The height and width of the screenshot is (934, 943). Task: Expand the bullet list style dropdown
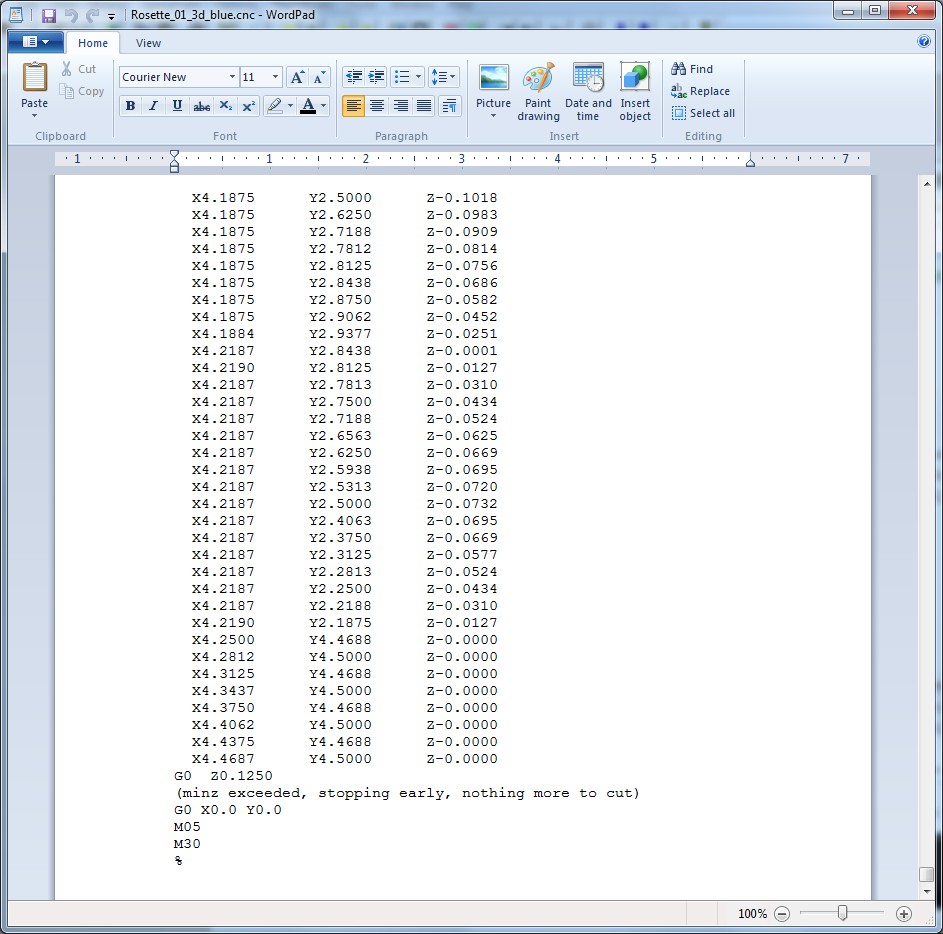[419, 77]
